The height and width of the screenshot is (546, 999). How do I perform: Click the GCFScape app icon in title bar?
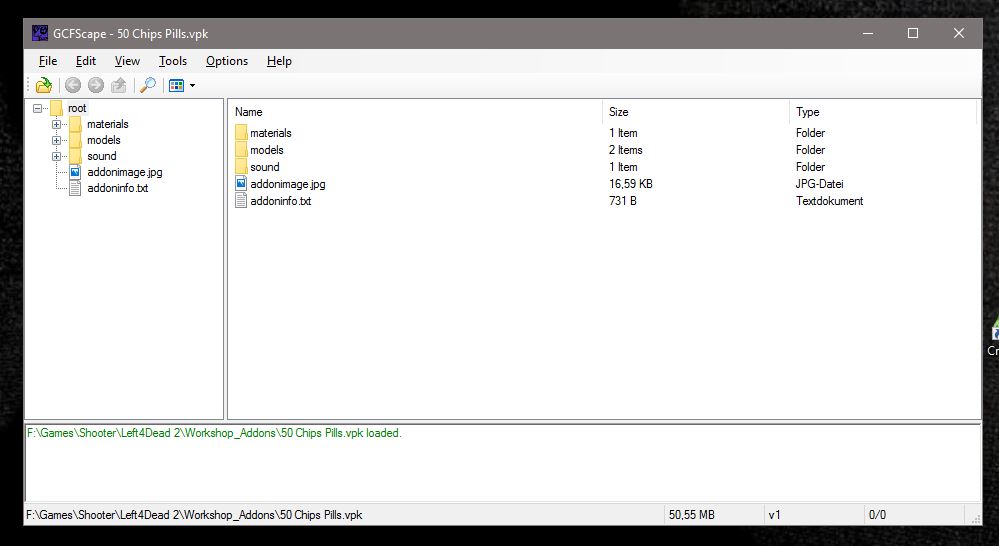pos(40,33)
